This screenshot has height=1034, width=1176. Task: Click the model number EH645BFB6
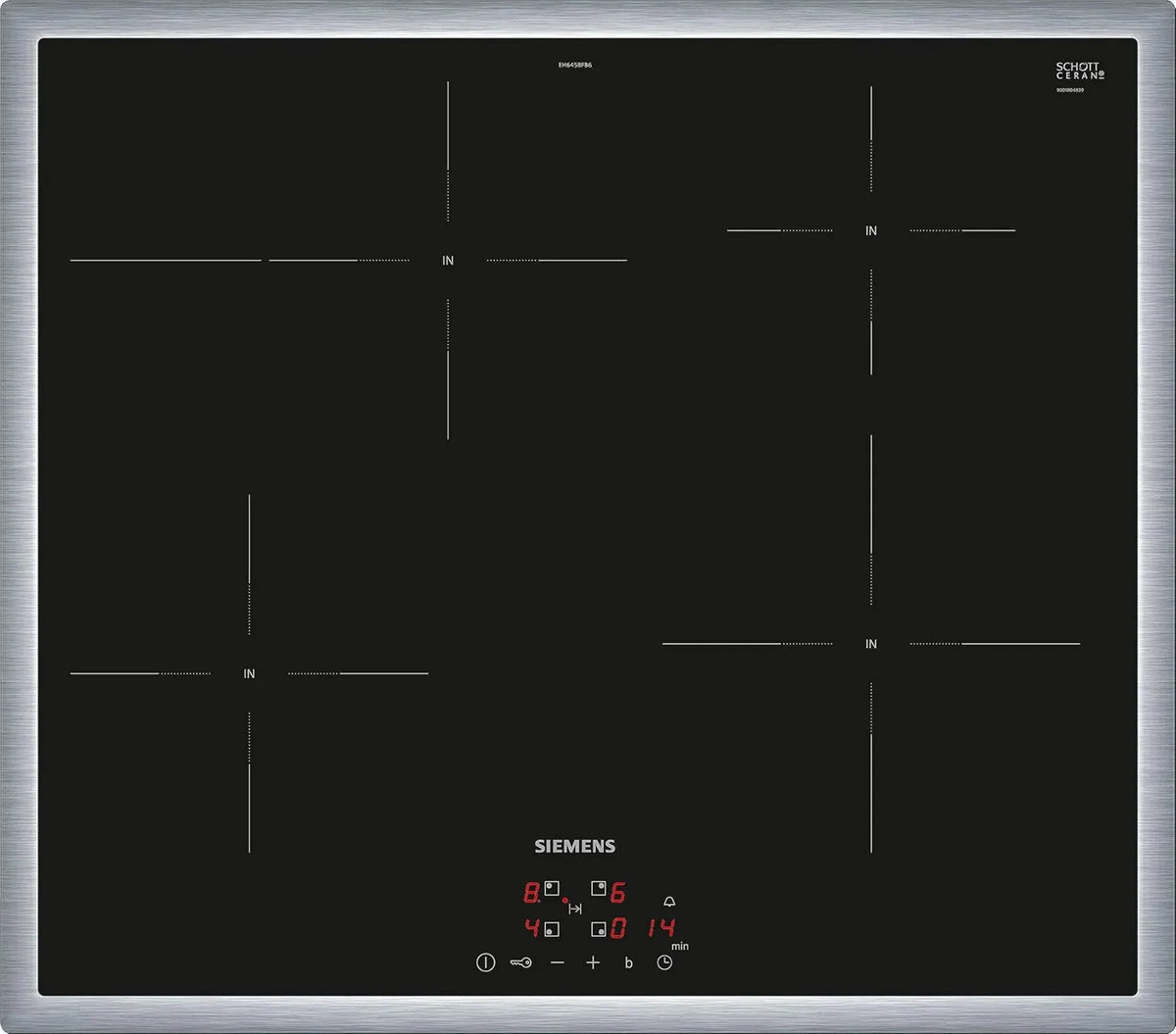click(575, 65)
